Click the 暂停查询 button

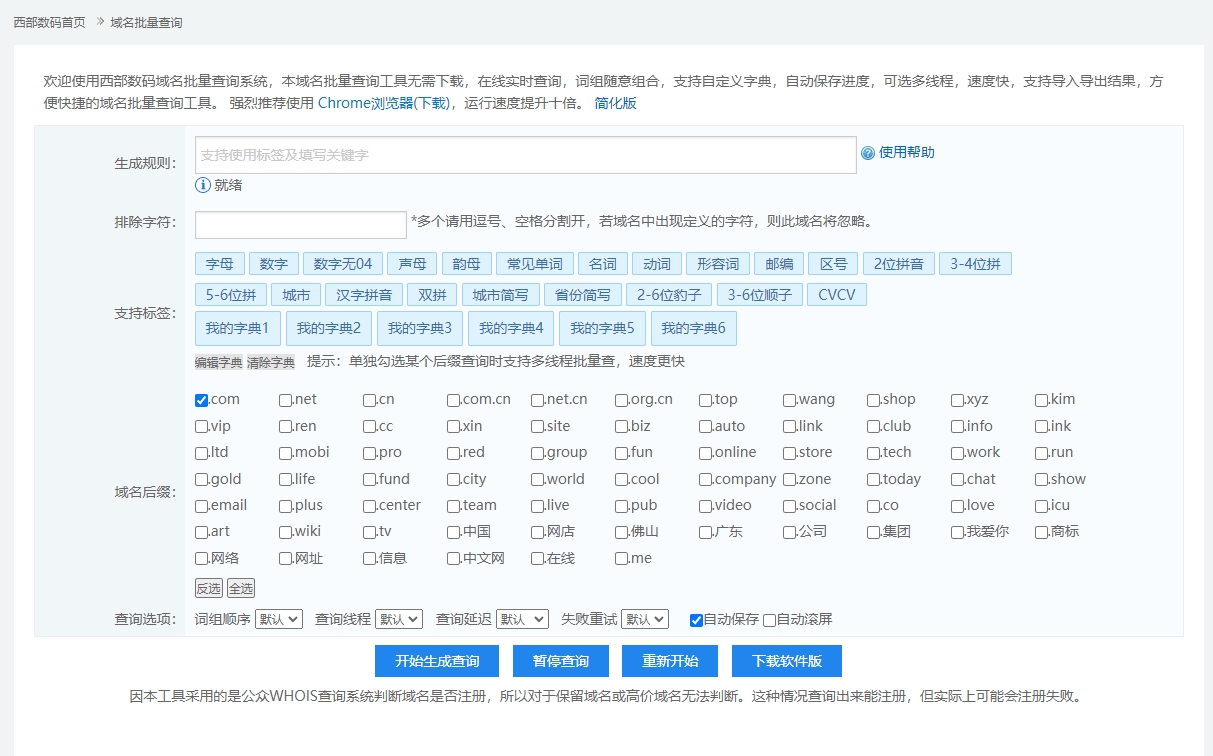click(561, 661)
